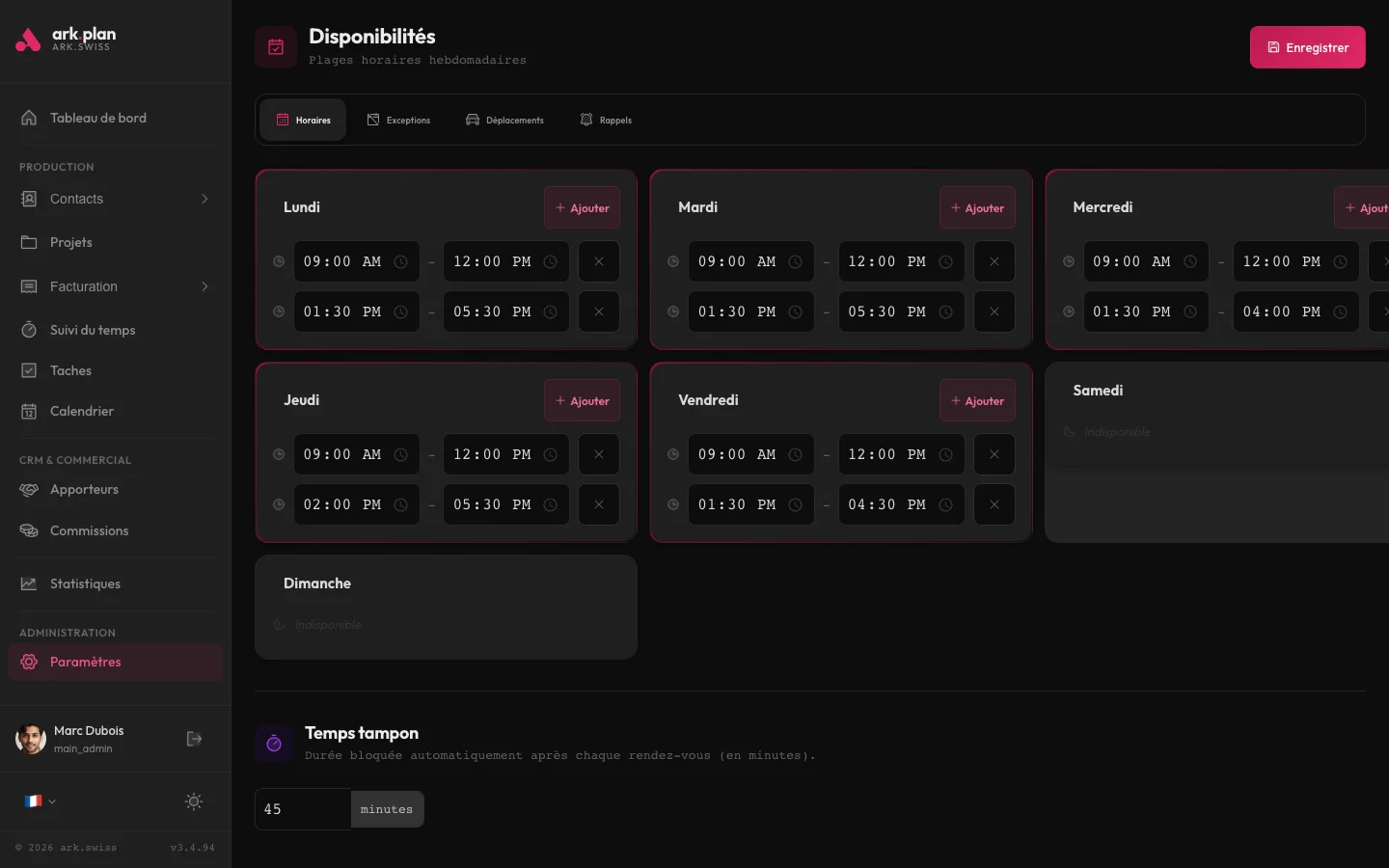Click the Temps tampon timer icon

pyautogui.click(x=274, y=743)
